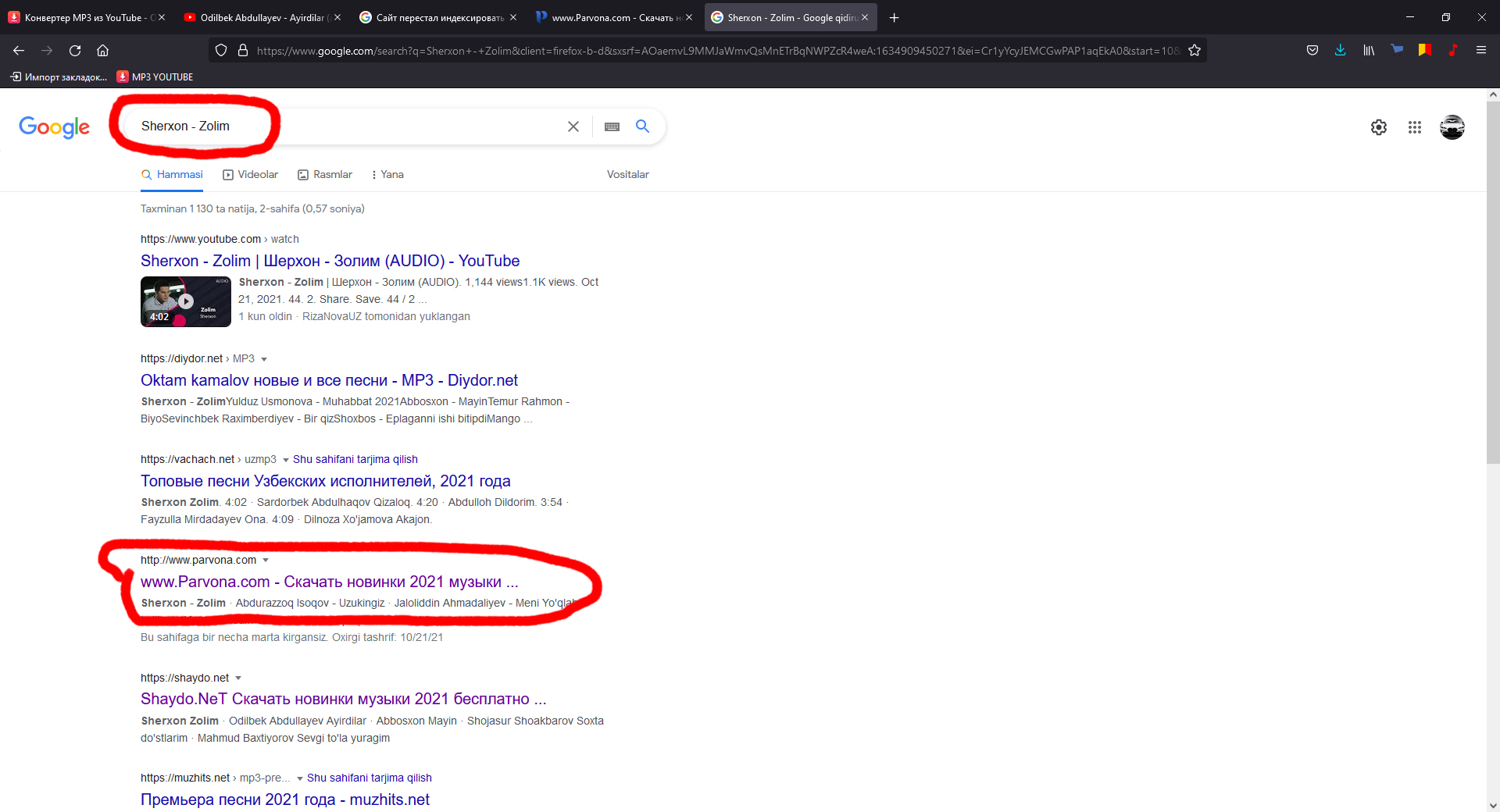The width and height of the screenshot is (1500, 812).
Task: Expand the diydor.net result options arrow
Action: (264, 359)
